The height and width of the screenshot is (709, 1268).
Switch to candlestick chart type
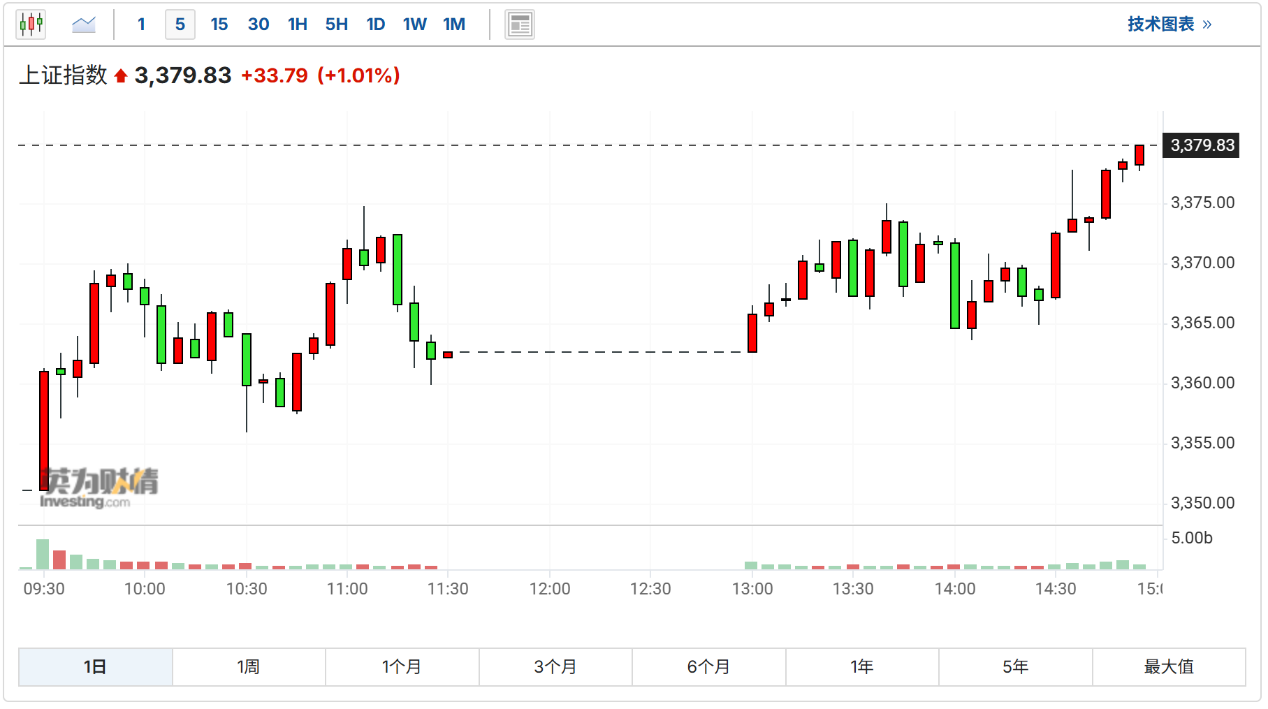31,24
